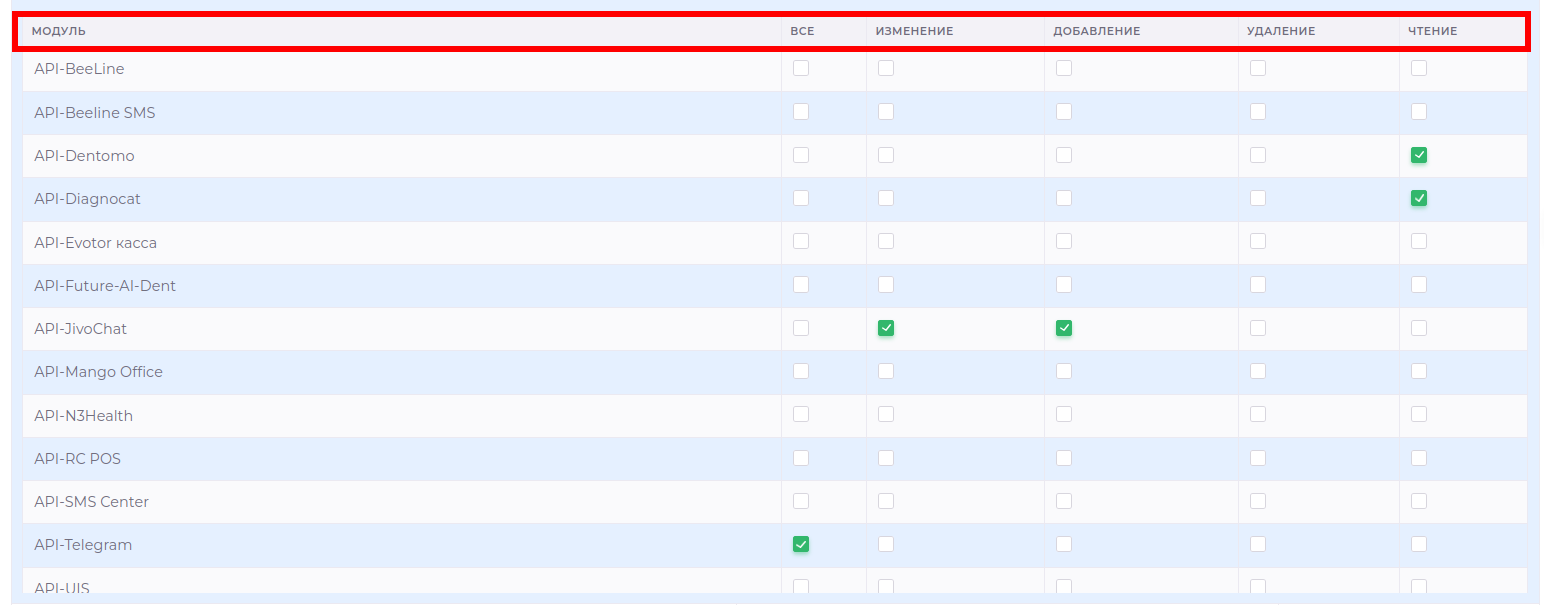Viewport: 1544px width, 605px height.
Task: Check ДОБАВЛЕНИЕ permission for API-Future-AI-Dent
Action: pos(1063,284)
